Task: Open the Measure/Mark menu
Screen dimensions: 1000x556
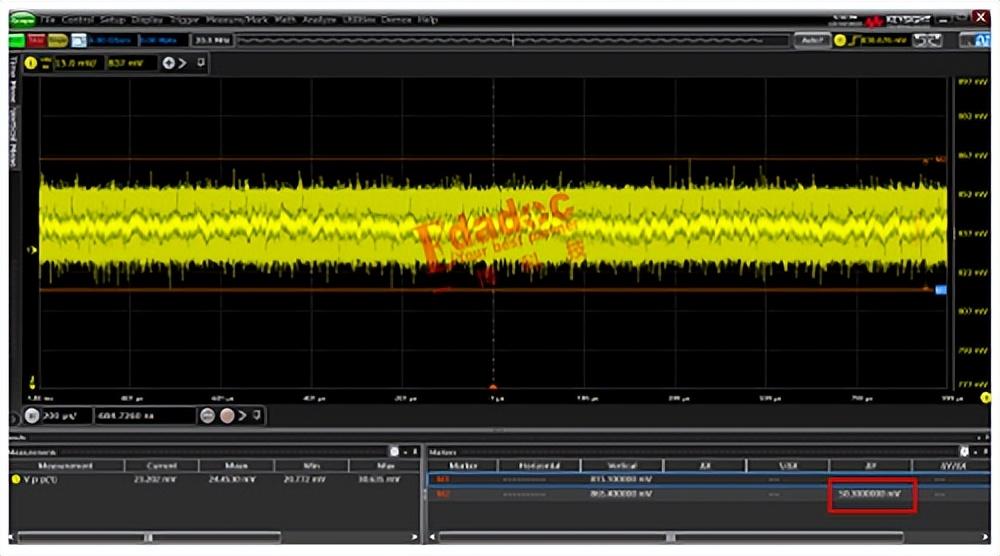Action: coord(239,19)
